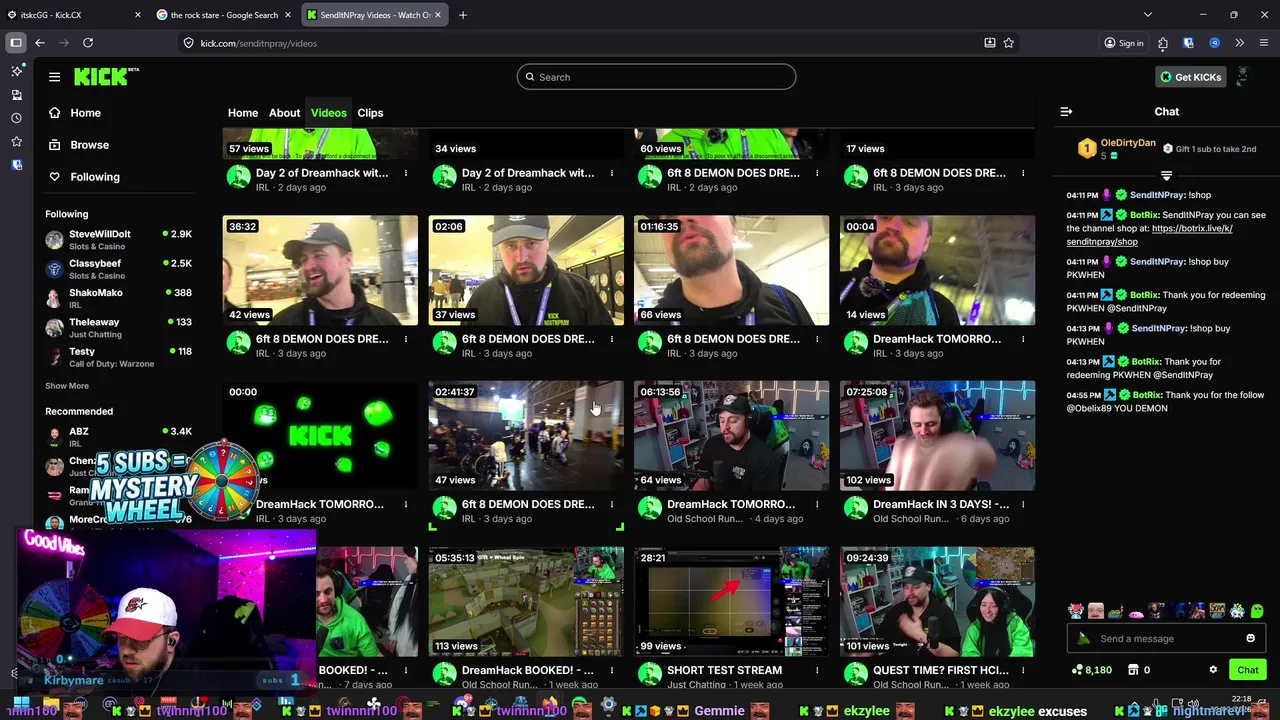
Task: Expand the chat leaderboard dropdown handle
Action: 1166,176
